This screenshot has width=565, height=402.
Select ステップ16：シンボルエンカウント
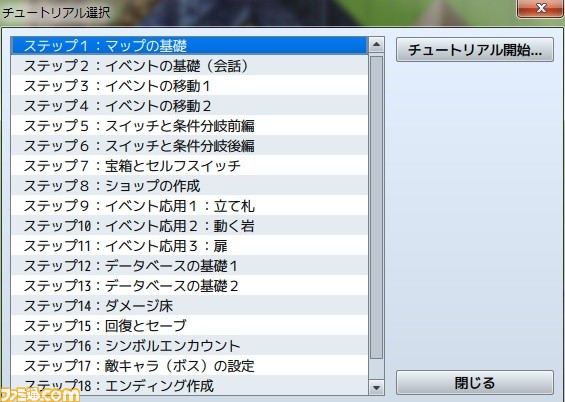point(190,346)
